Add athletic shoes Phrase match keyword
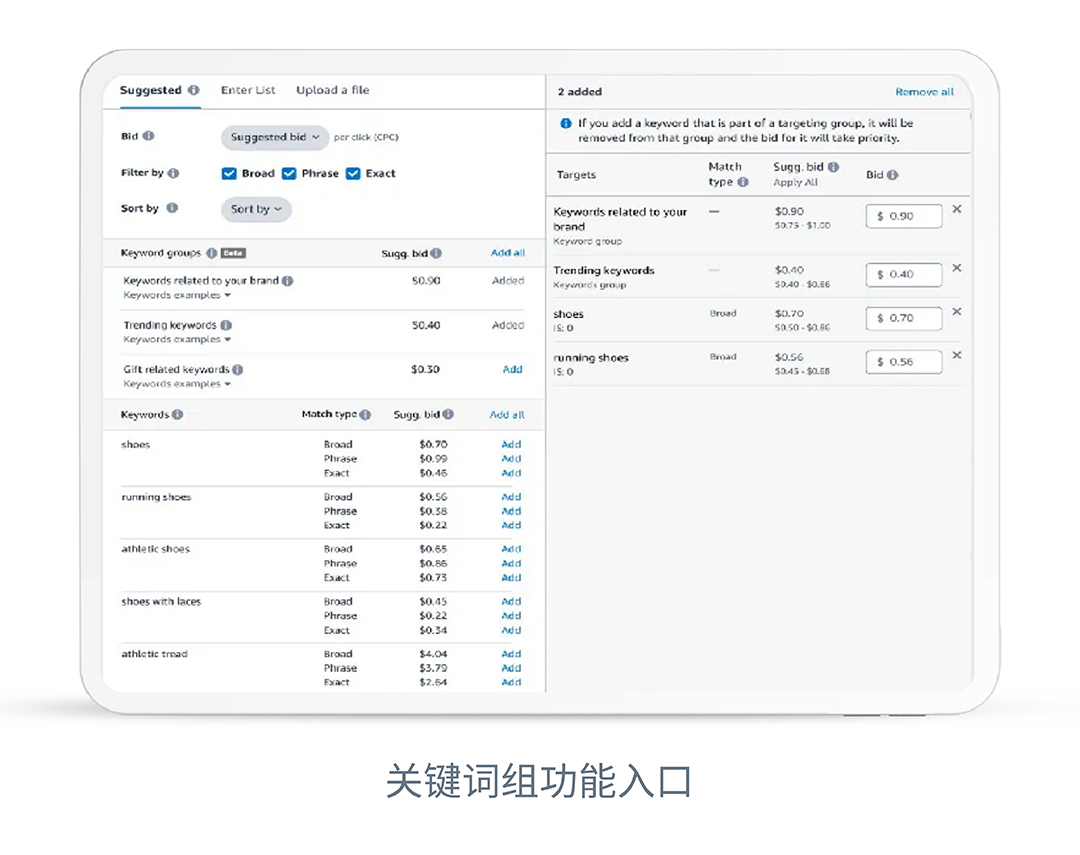The height and width of the screenshot is (855, 1080). click(511, 564)
